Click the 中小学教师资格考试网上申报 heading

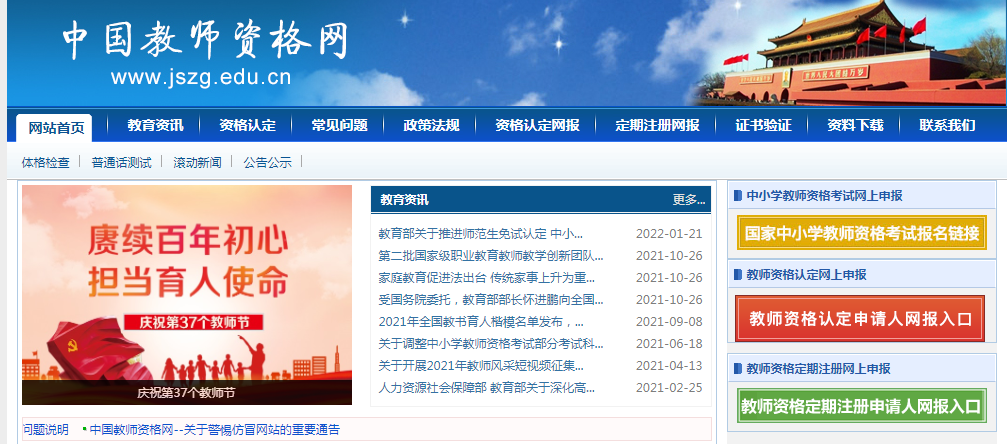pyautogui.click(x=825, y=196)
